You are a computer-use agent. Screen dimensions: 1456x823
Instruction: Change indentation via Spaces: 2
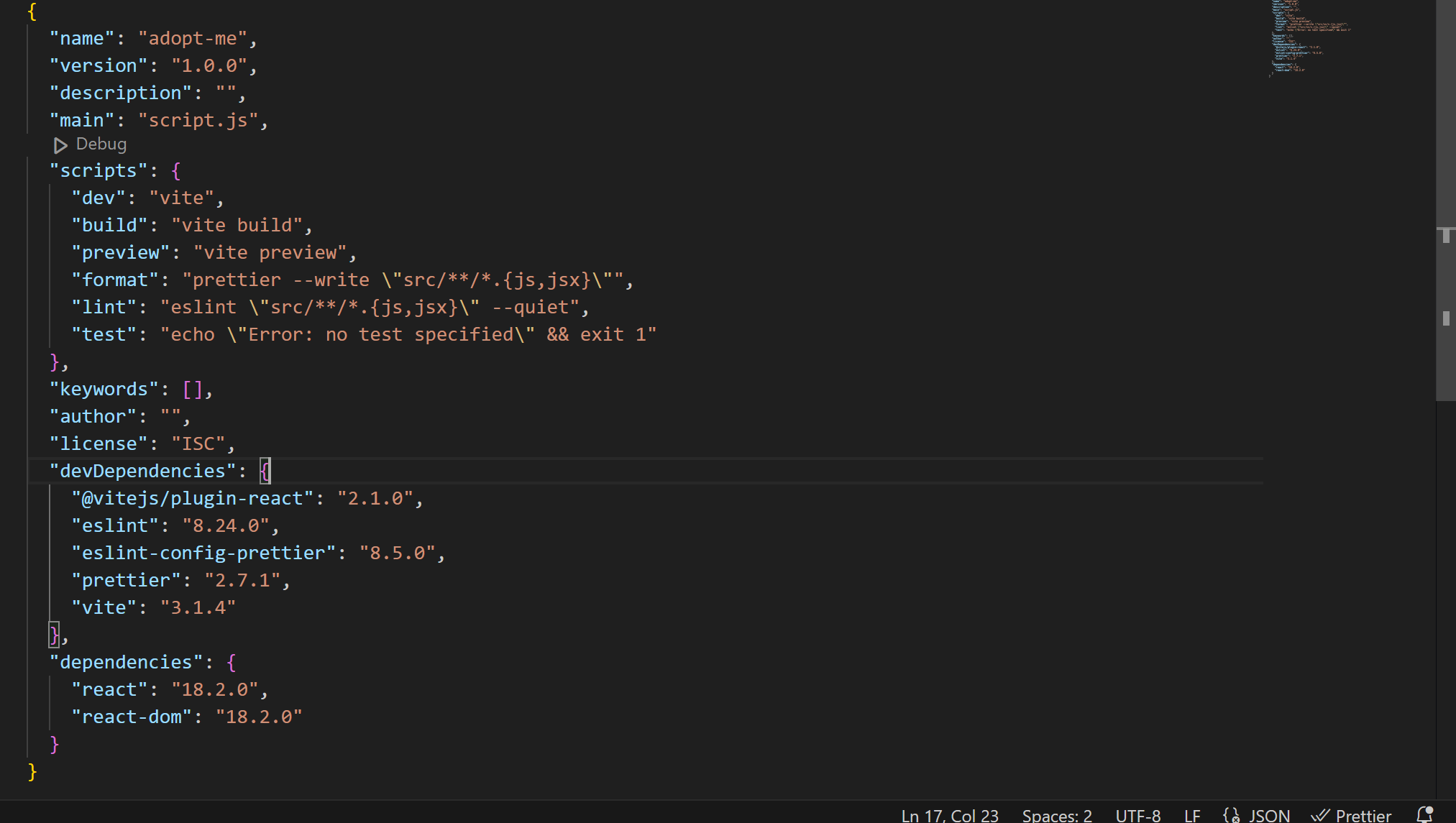[x=1056, y=815]
